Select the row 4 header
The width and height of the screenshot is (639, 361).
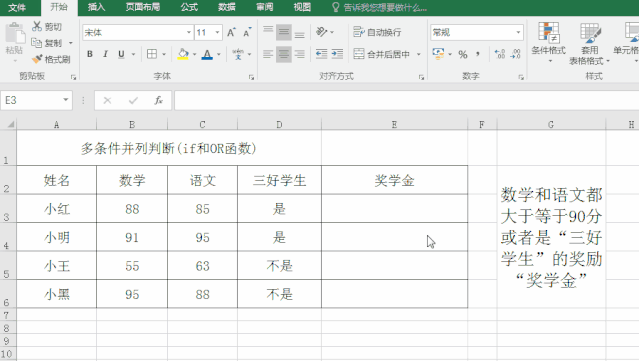click(x=7, y=237)
